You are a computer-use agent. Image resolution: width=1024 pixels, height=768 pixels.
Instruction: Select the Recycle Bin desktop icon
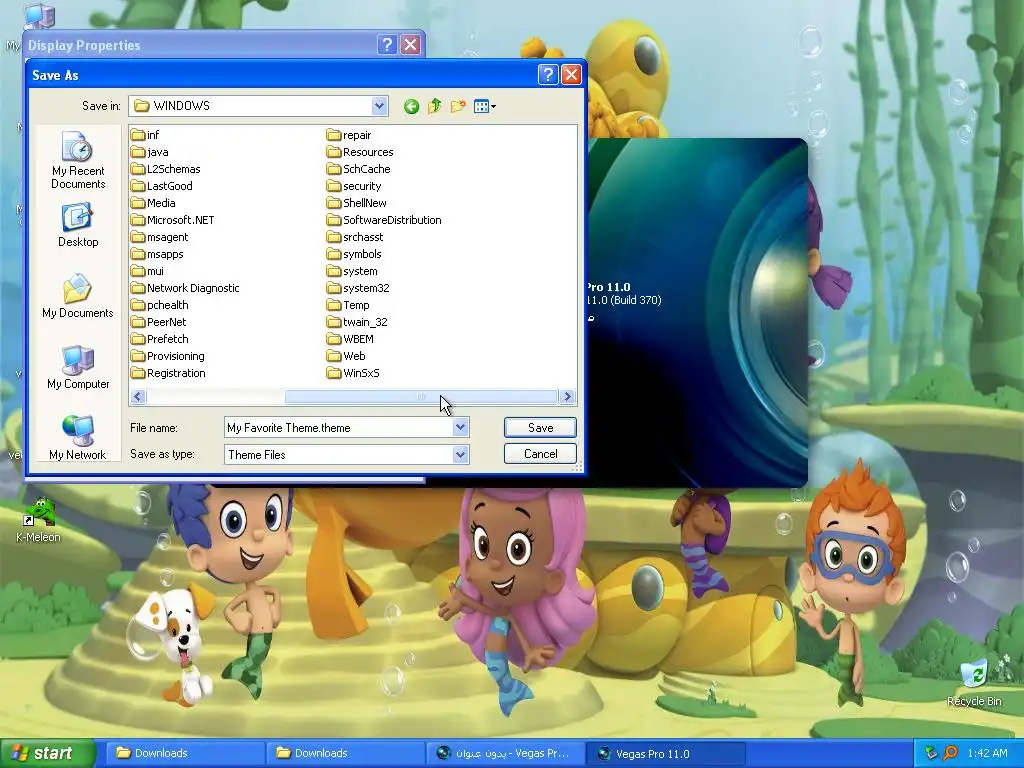[x=974, y=683]
